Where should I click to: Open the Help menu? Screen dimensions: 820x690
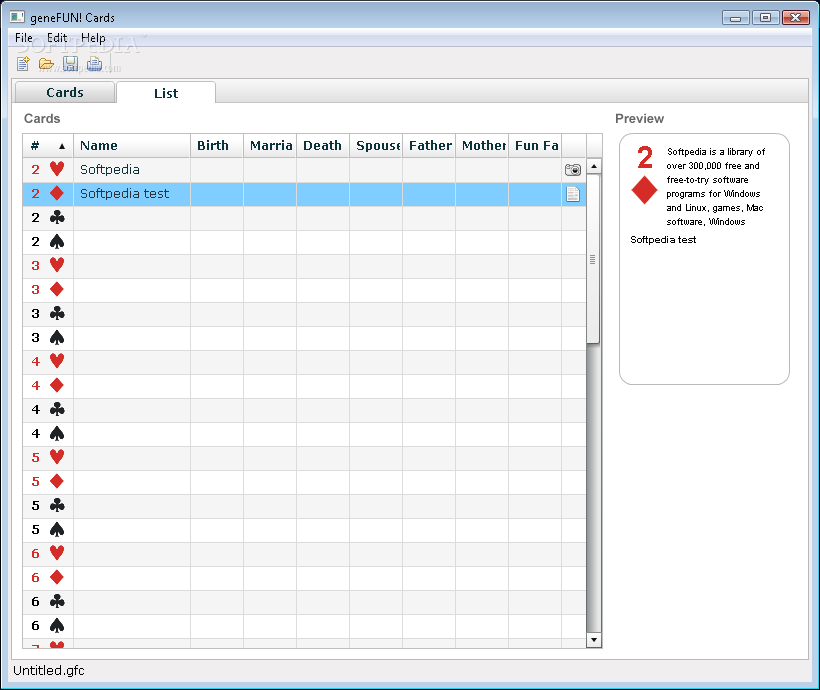point(93,38)
